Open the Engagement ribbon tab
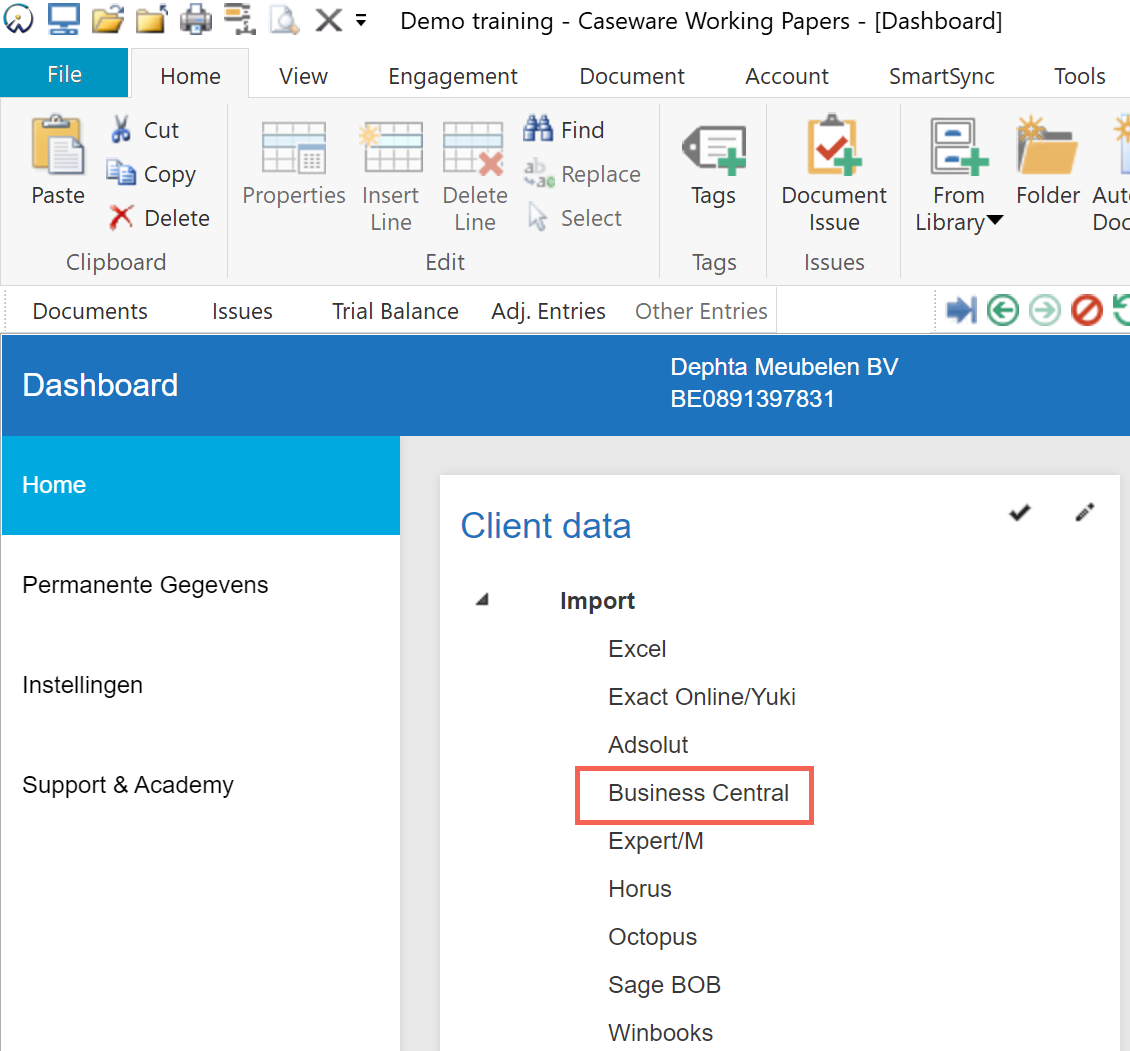Image resolution: width=1130 pixels, height=1051 pixels. pyautogui.click(x=453, y=76)
